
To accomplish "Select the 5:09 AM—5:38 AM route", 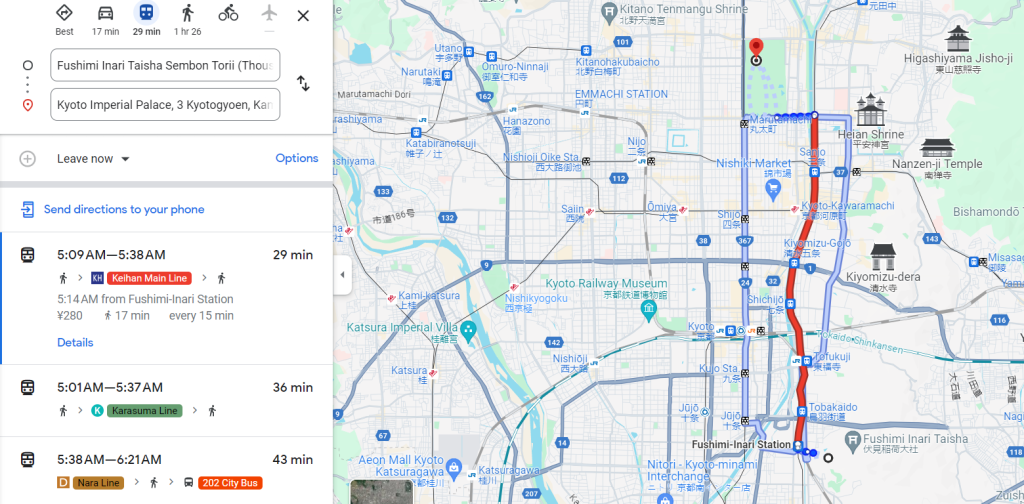I will tap(167, 298).
